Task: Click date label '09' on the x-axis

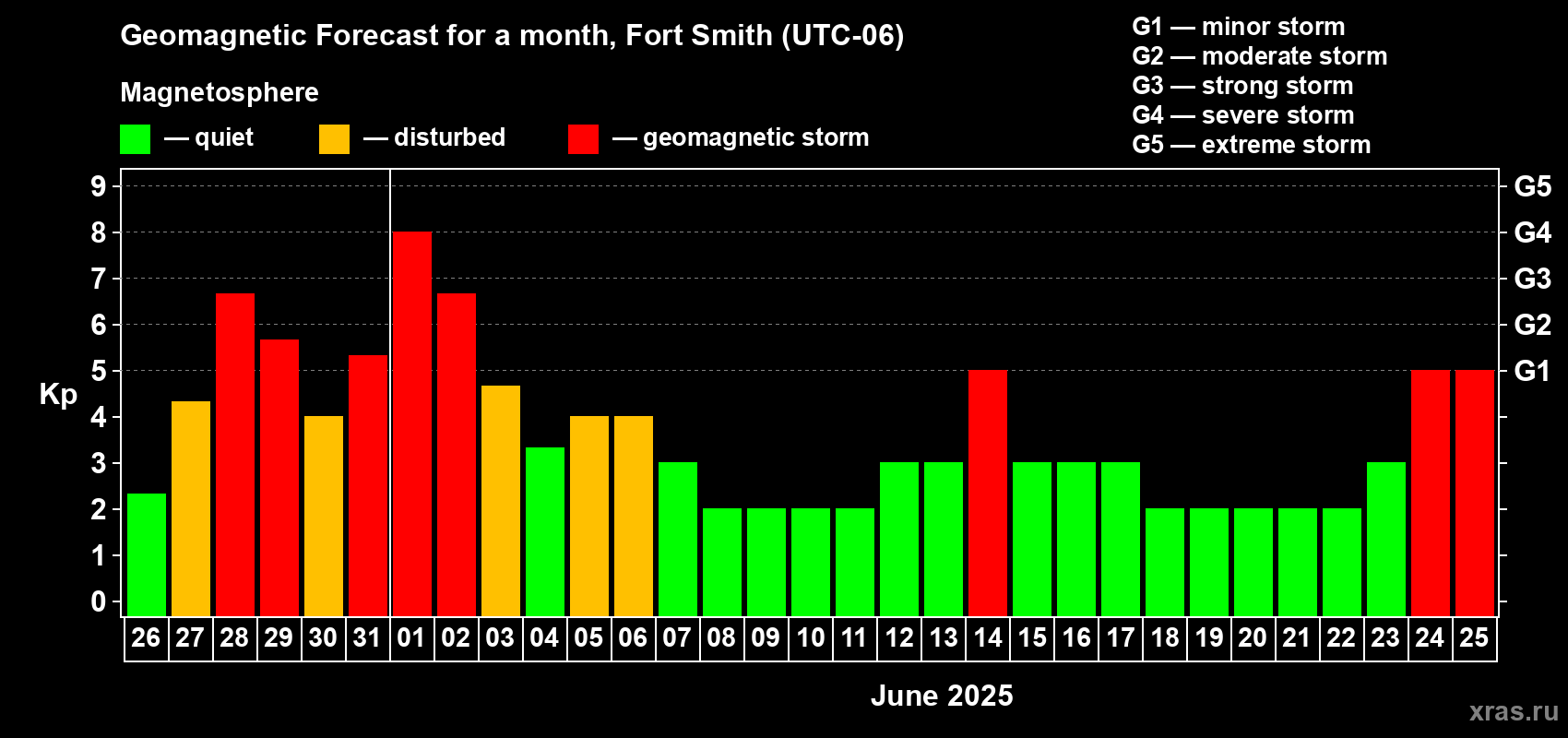Action: pyautogui.click(x=766, y=638)
